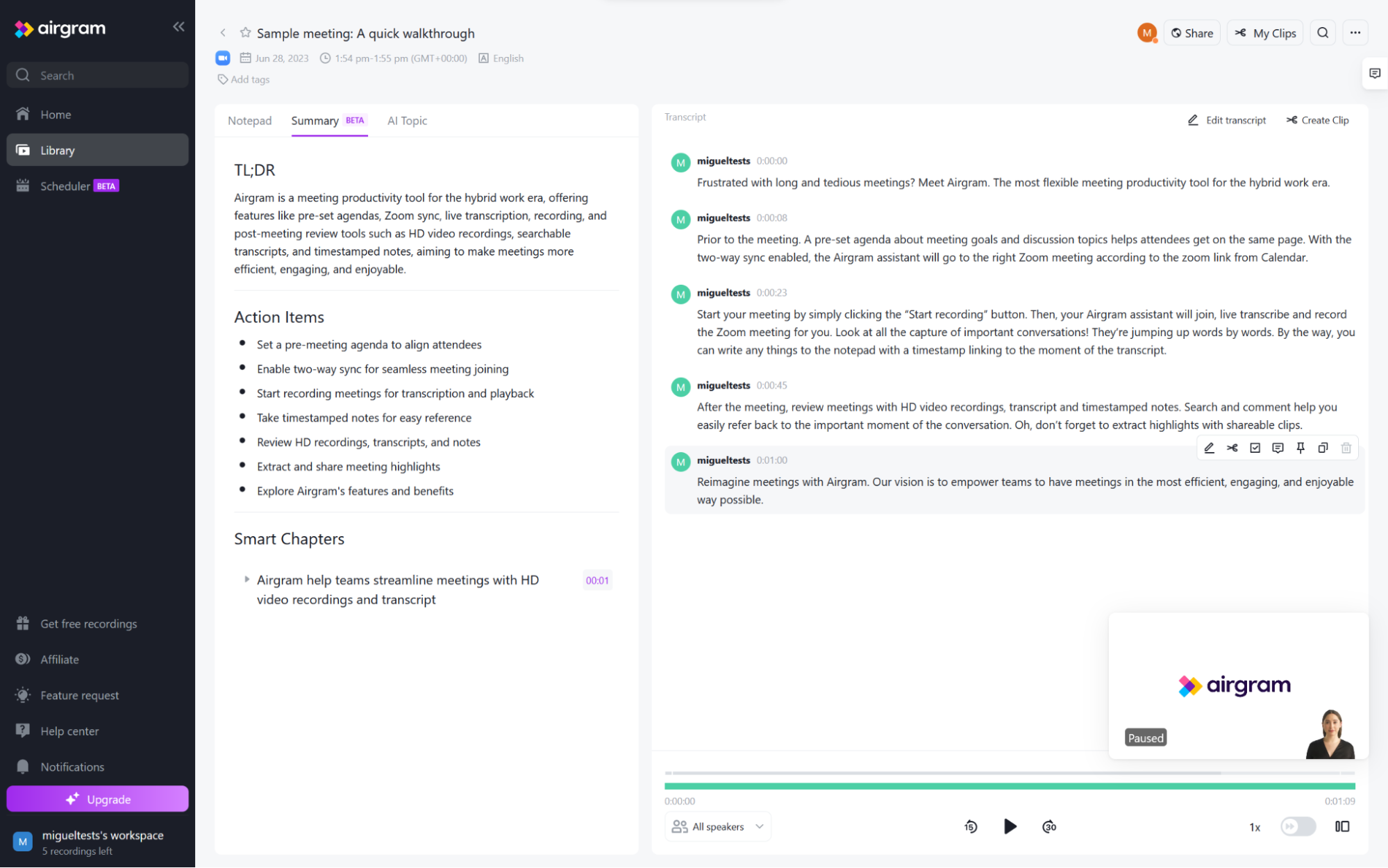Jump to the 00:01 chapter timestamp
Screen dimensions: 1388x868
(x=597, y=581)
